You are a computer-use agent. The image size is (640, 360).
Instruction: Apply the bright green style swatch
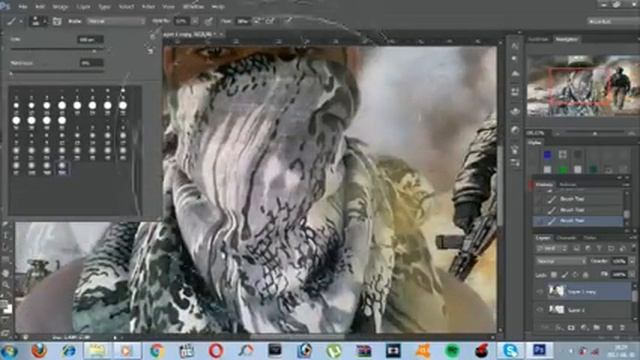(x=563, y=169)
